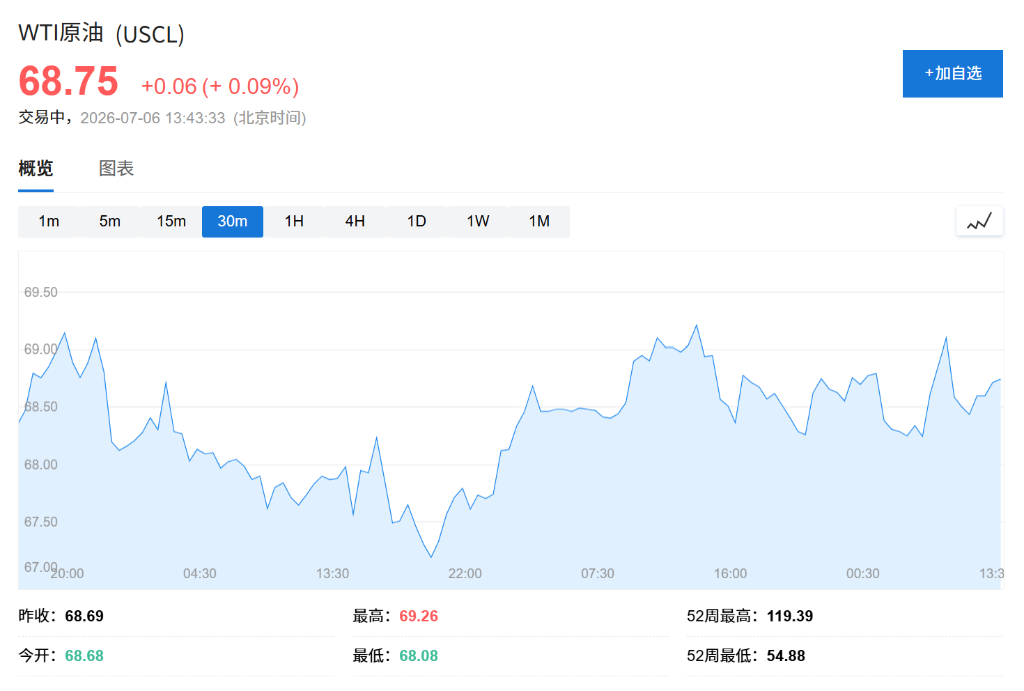1024x691 pixels.
Task: Click the 16:00 time axis label
Action: pos(730,573)
